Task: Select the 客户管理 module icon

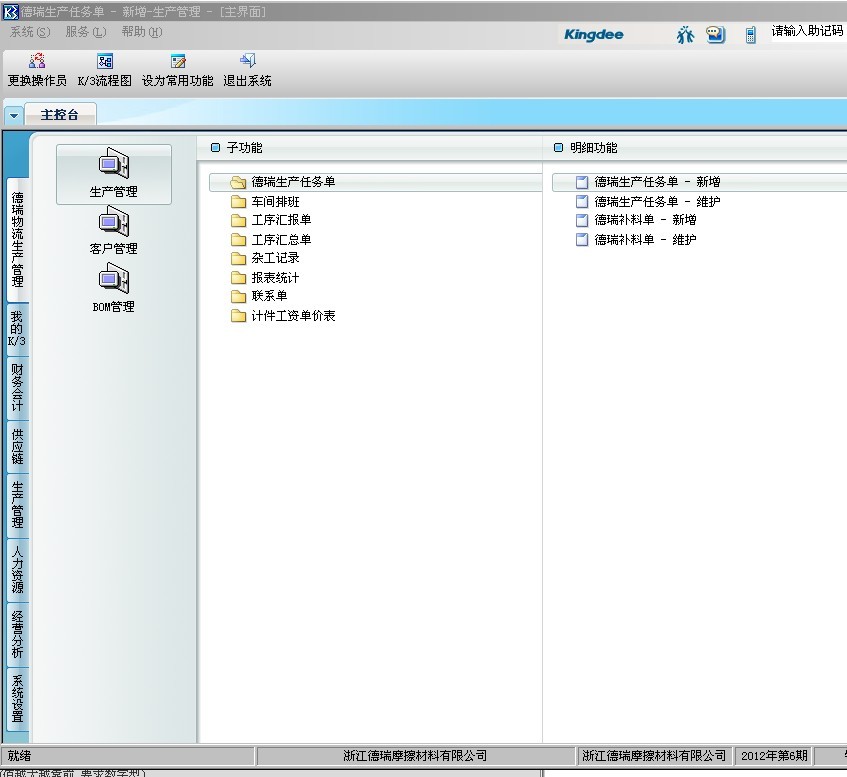Action: coord(113,222)
